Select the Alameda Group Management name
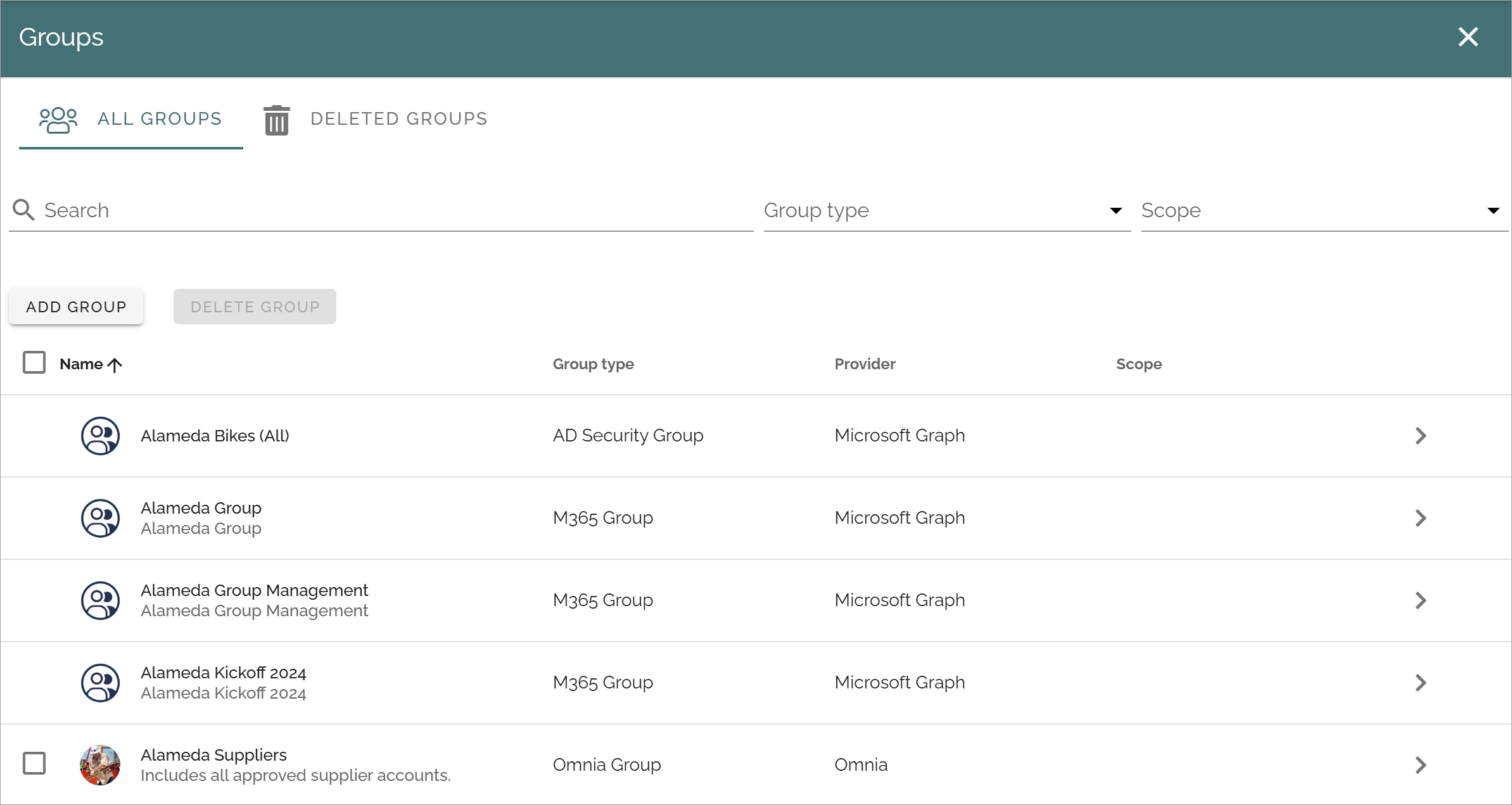1512x805 pixels. (254, 590)
